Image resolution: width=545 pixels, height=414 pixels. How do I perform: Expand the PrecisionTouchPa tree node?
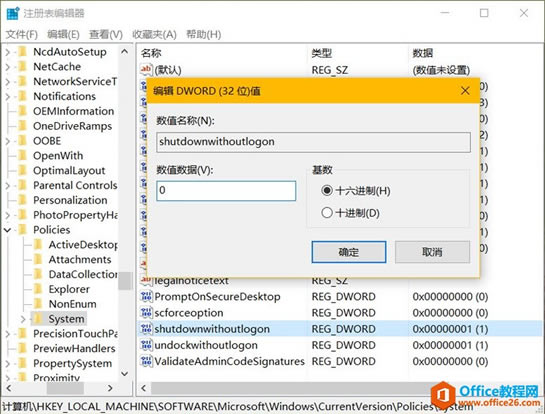pos(8,334)
